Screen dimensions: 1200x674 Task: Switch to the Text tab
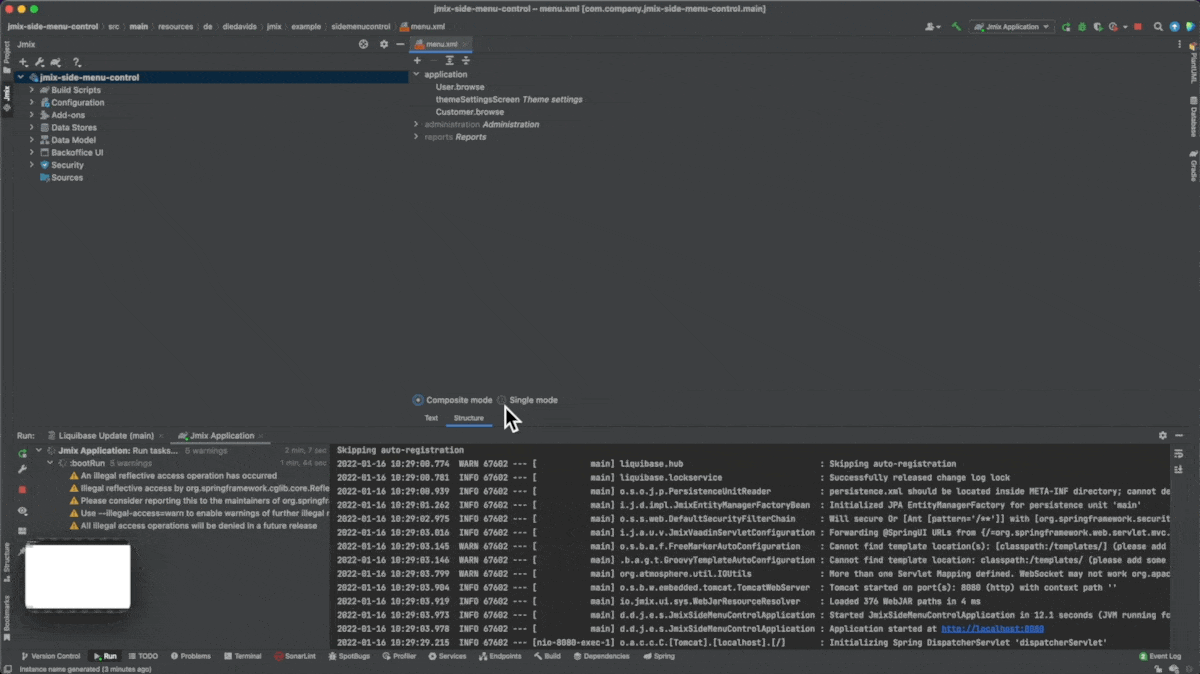click(431, 418)
